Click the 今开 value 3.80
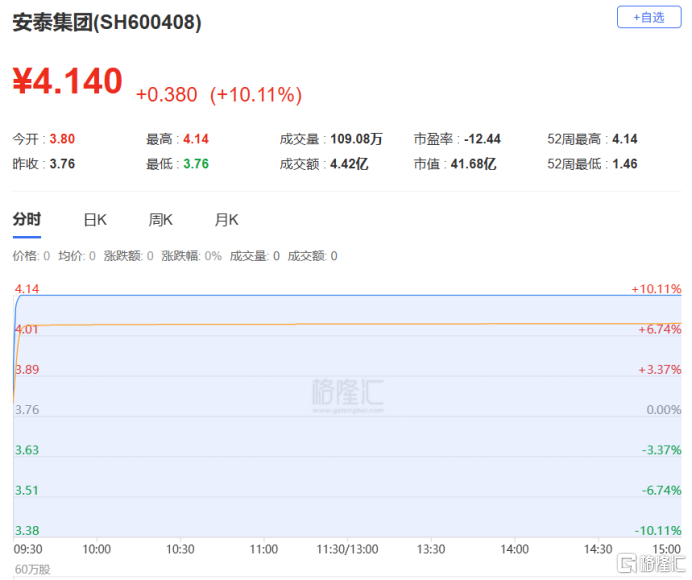Screen dimensions: 692x580 [62, 139]
